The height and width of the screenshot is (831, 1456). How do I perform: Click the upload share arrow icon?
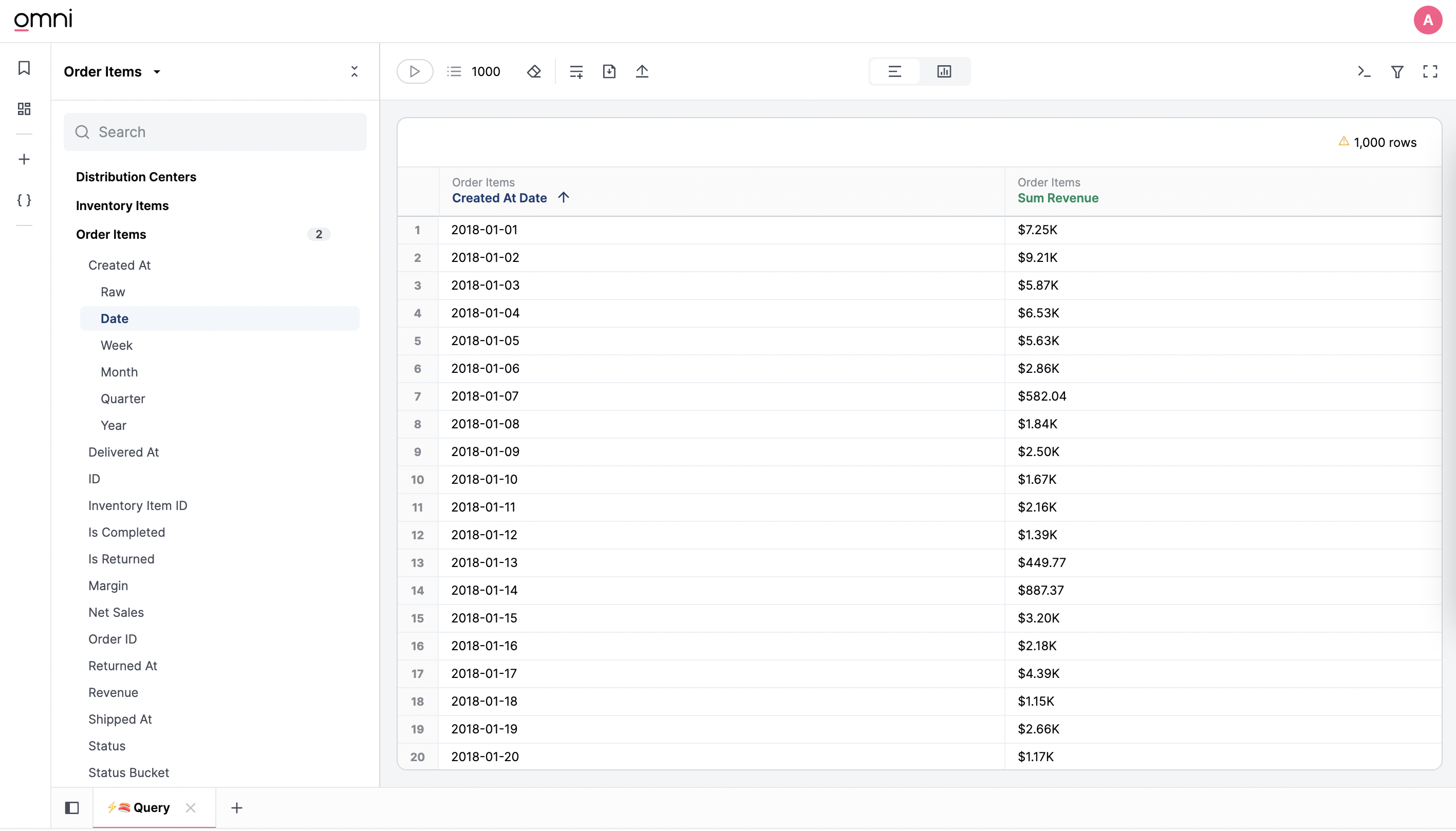642,71
